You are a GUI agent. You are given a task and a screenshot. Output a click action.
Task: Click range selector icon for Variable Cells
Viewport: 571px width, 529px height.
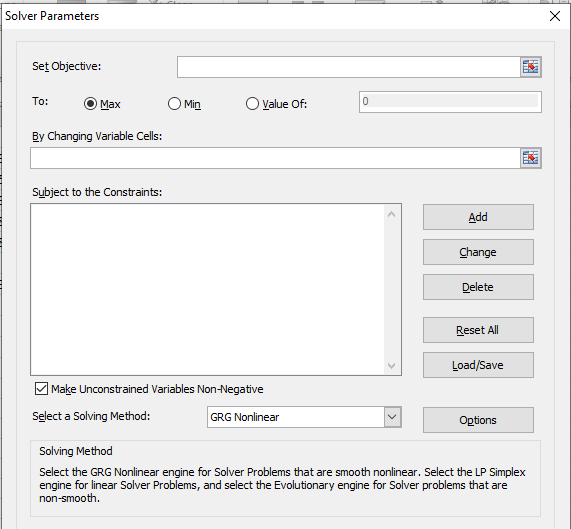click(531, 158)
